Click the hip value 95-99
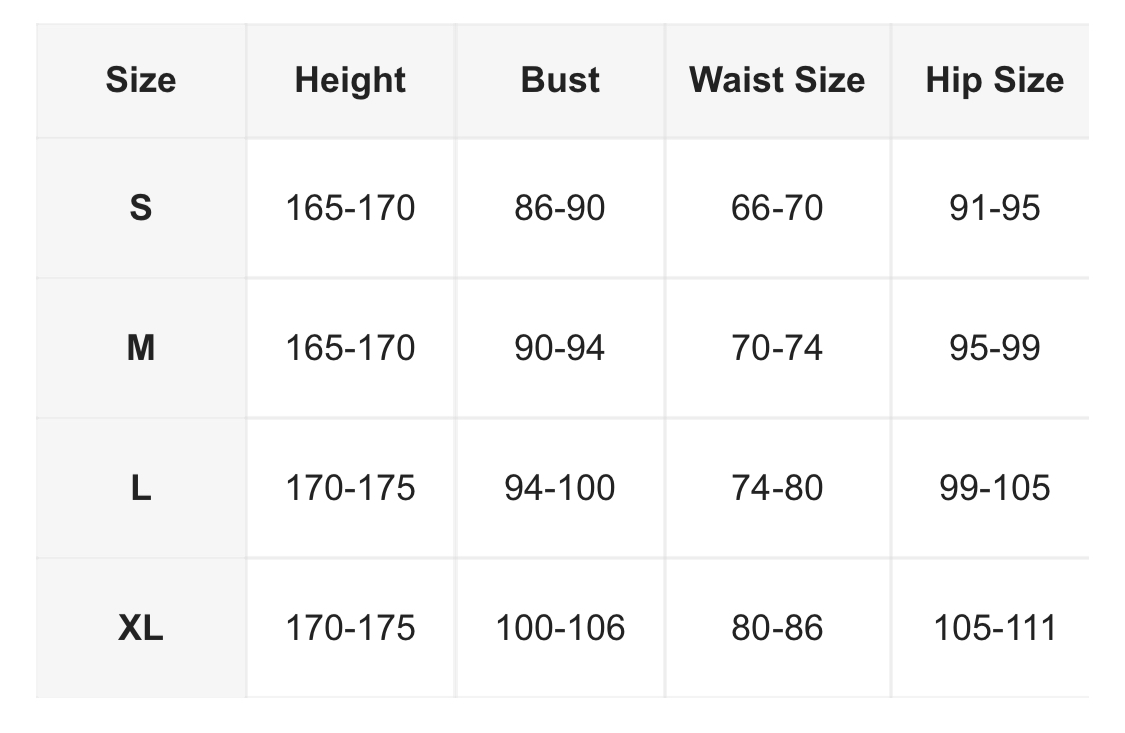The image size is (1125, 733). pos(994,348)
